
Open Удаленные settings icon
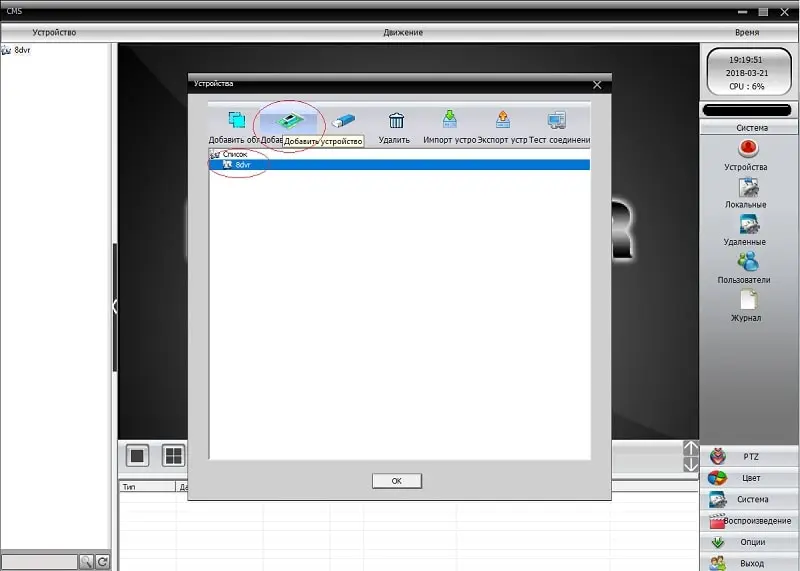(x=749, y=224)
